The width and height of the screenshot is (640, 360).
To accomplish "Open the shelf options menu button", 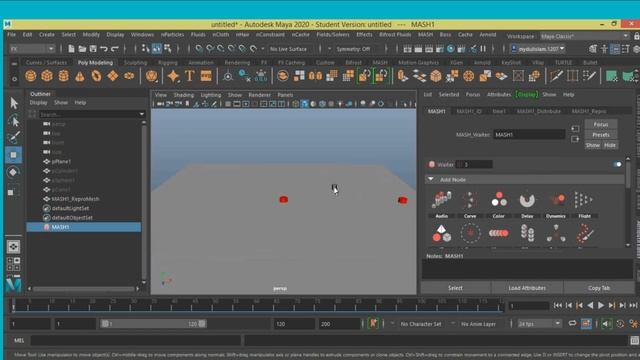I will 14,79.
